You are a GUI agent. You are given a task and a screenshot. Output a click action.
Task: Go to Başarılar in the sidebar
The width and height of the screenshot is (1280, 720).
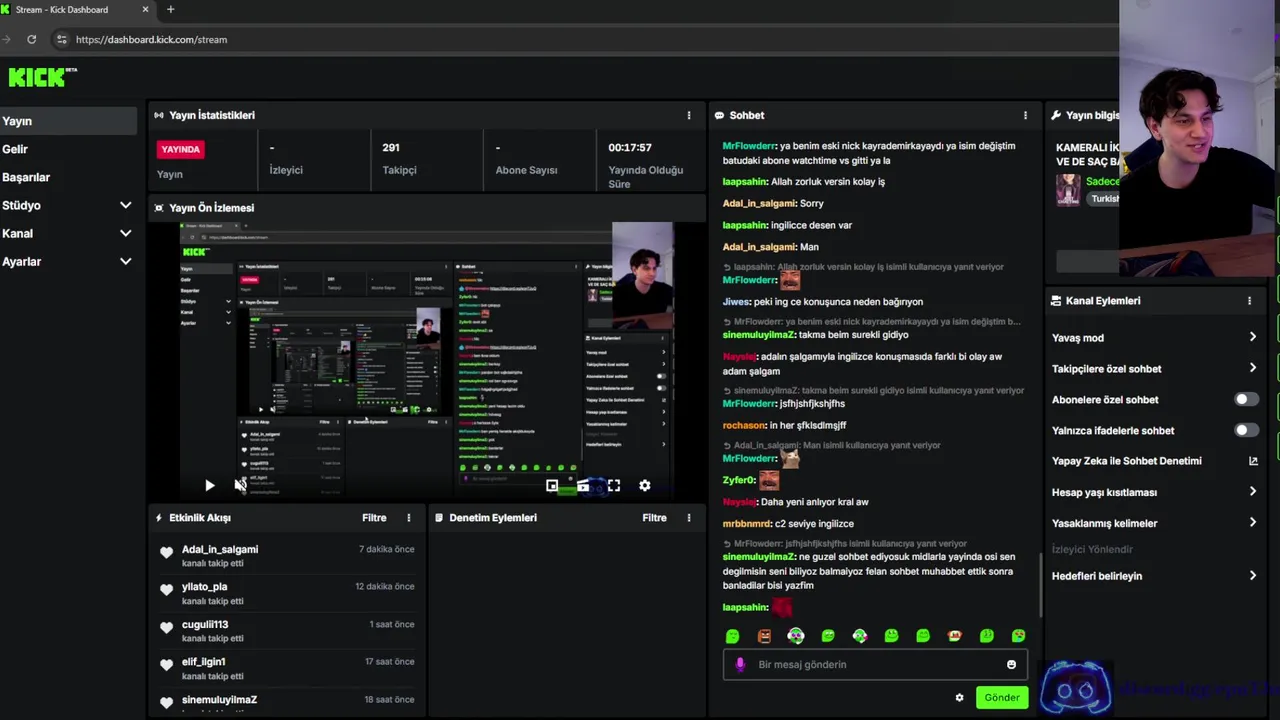click(68, 177)
